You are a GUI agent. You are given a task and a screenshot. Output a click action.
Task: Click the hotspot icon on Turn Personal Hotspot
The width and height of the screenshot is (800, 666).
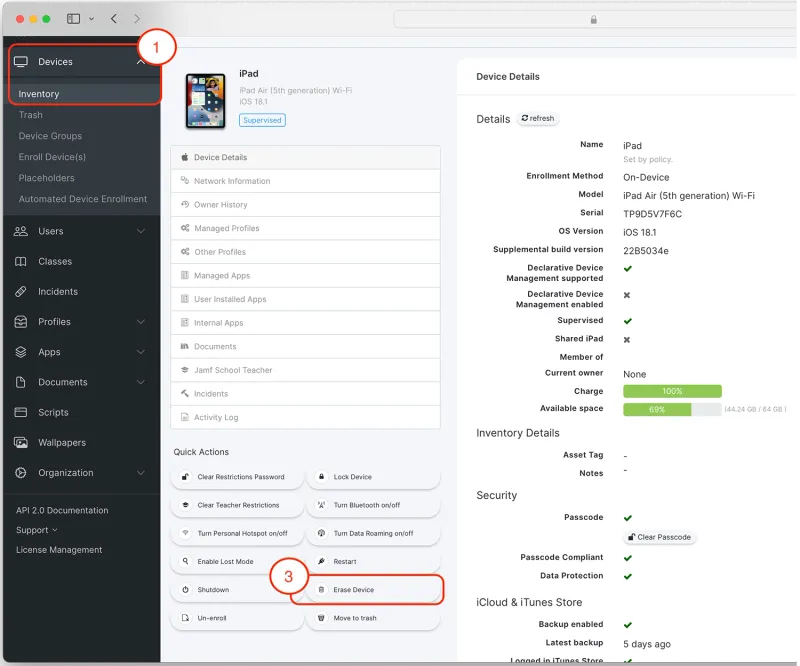pyautogui.click(x=185, y=533)
